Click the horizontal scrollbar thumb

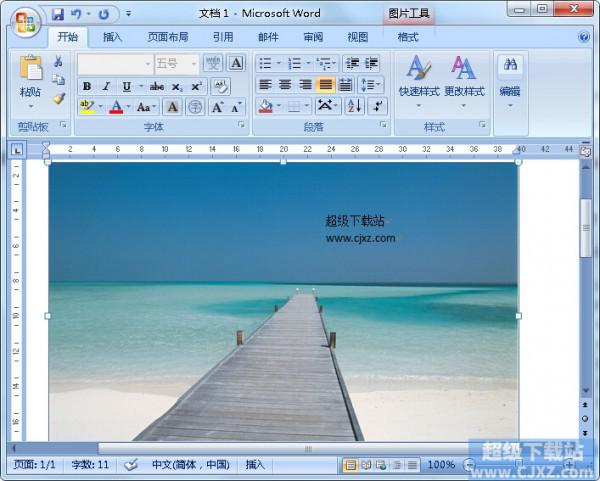[x=307, y=448]
